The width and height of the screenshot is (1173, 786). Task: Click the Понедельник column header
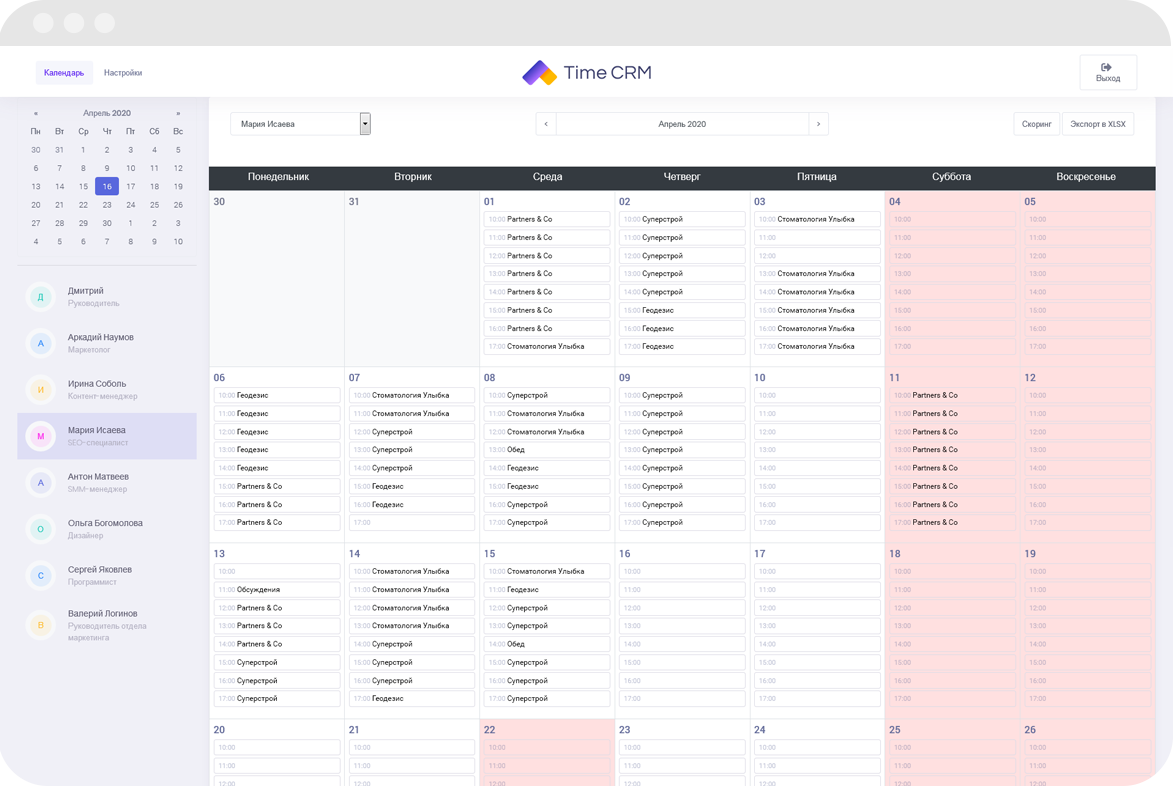tap(278, 176)
